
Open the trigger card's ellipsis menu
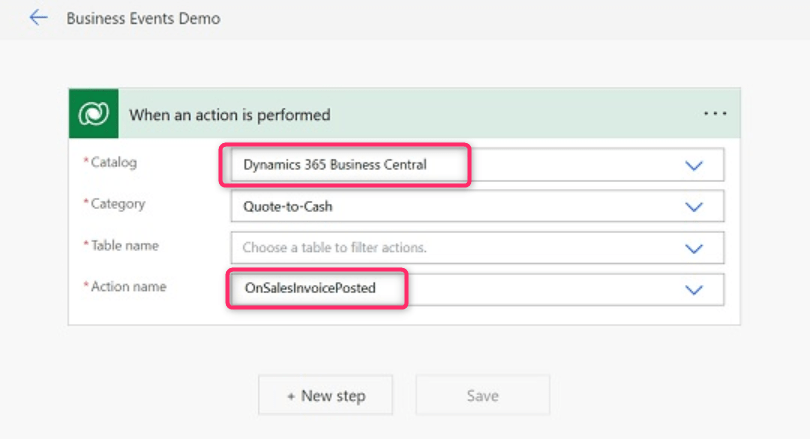click(x=715, y=114)
